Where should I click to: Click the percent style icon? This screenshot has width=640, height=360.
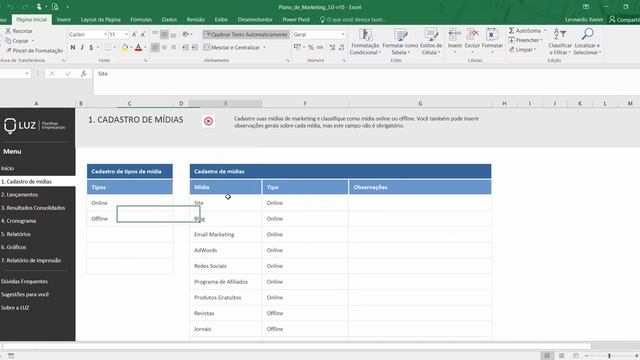click(x=311, y=47)
